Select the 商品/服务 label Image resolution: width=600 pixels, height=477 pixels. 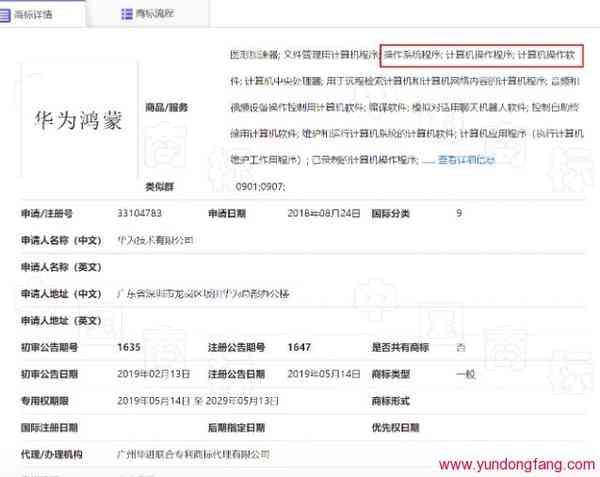pyautogui.click(x=166, y=107)
